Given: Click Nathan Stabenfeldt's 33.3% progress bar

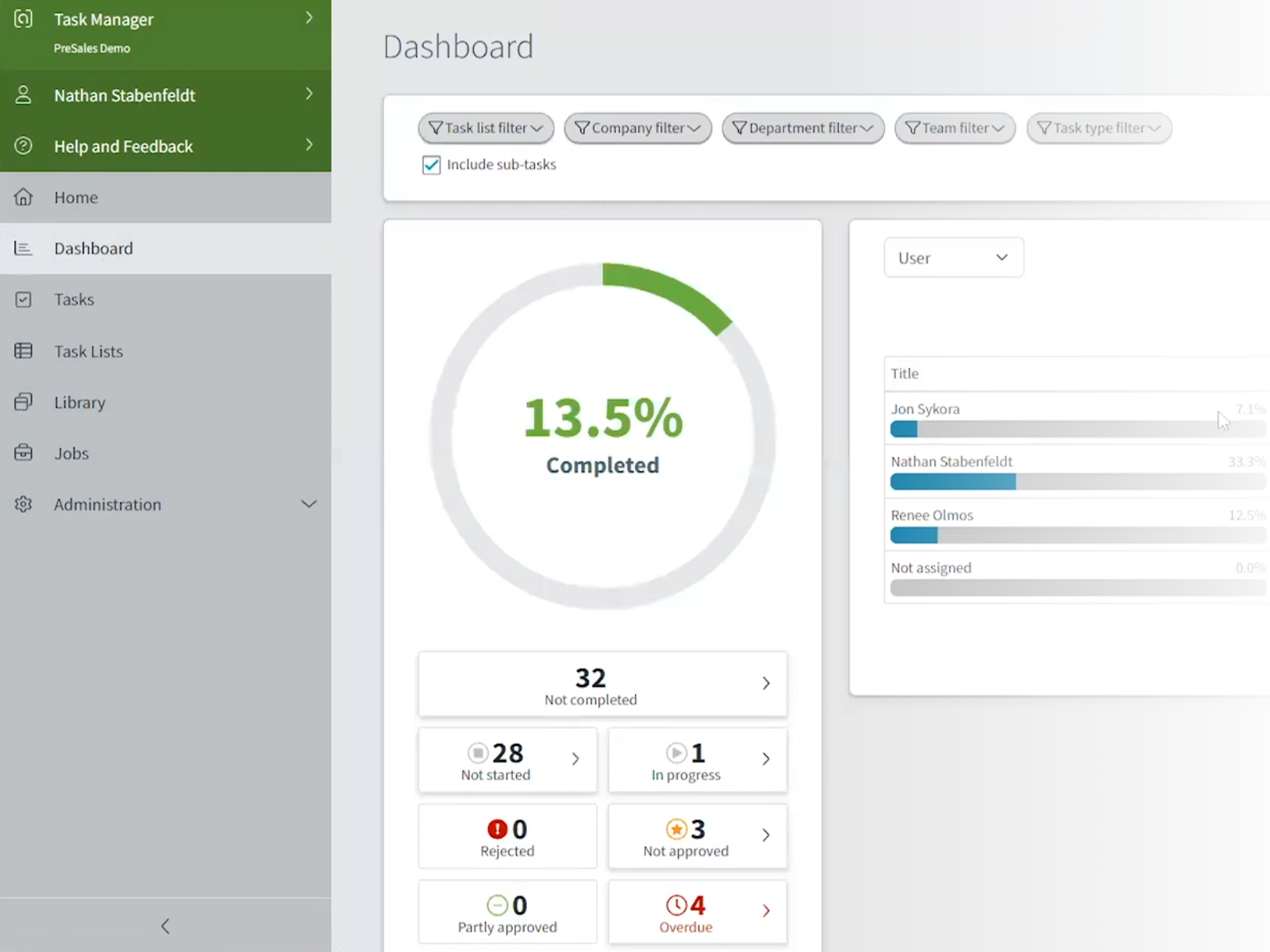Looking at the screenshot, I should 1077,482.
